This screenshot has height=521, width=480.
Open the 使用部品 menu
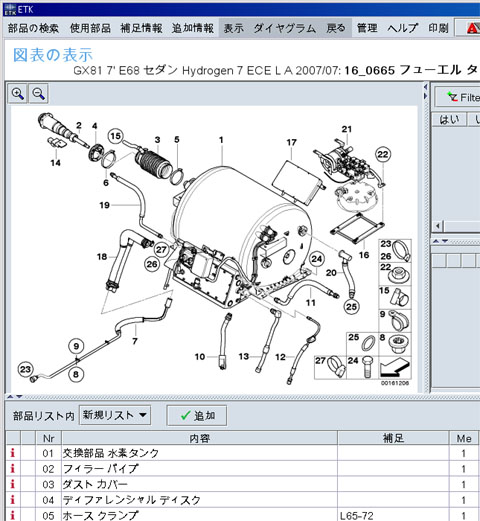(90, 28)
